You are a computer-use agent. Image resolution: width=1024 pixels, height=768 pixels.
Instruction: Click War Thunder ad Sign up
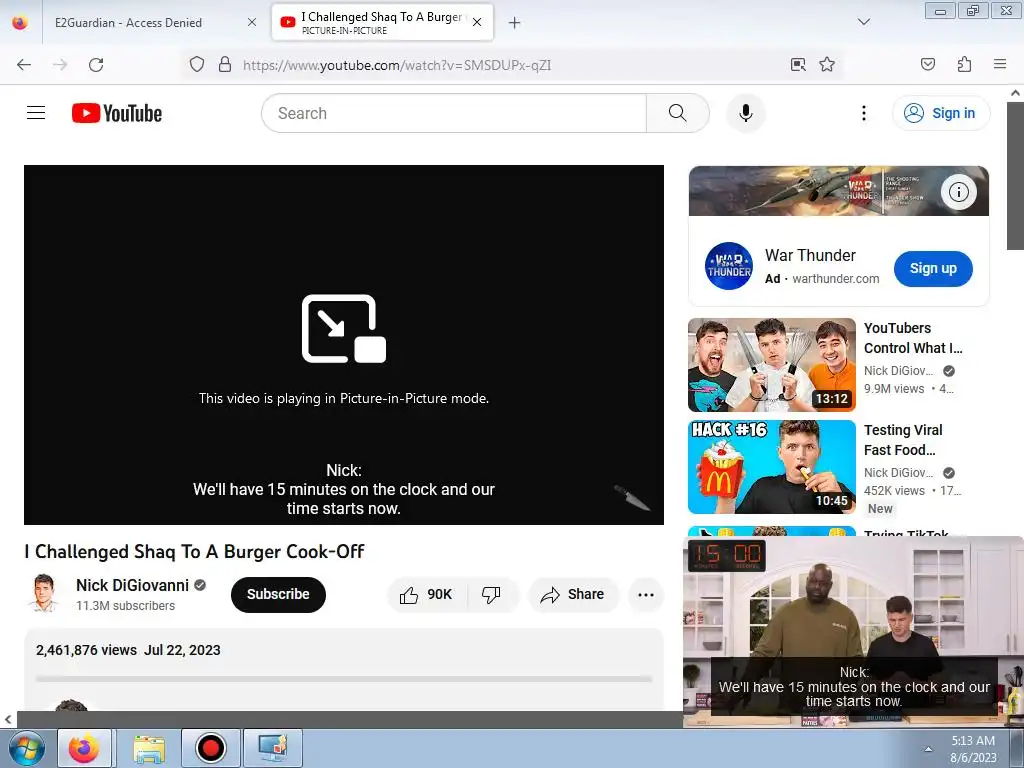click(933, 268)
